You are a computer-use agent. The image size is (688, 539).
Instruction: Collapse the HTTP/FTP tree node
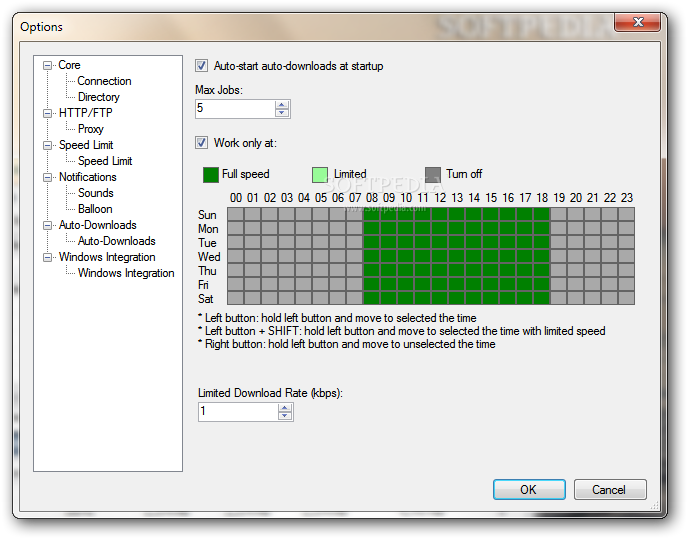pos(47,113)
